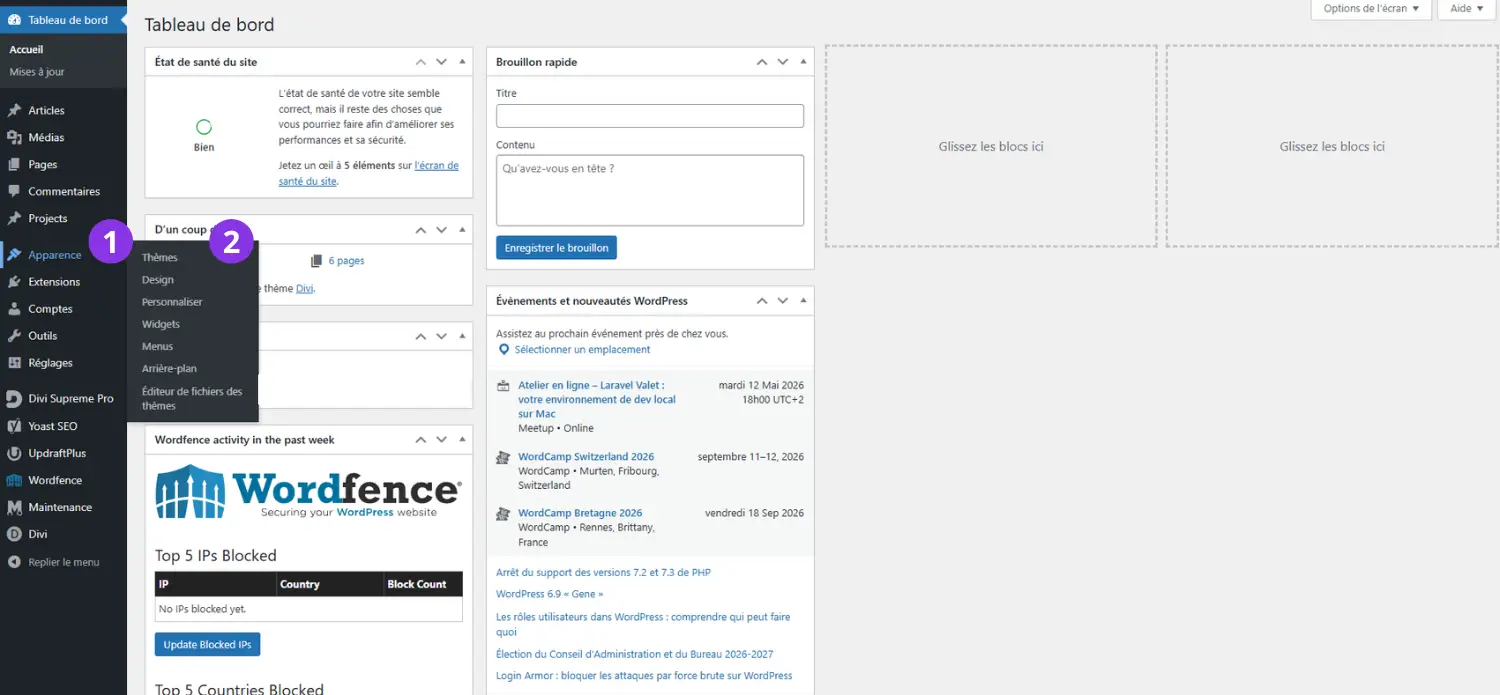Open the Extensions plug icon
This screenshot has height=695, width=1500.
(x=14, y=282)
